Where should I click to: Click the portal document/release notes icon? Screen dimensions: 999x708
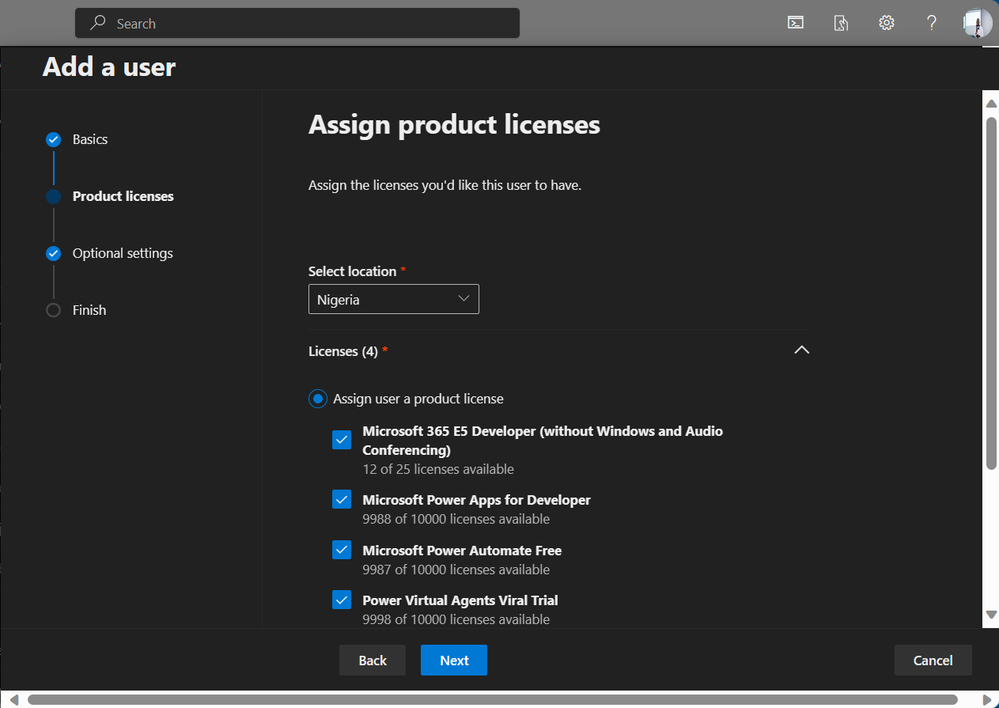[841, 23]
